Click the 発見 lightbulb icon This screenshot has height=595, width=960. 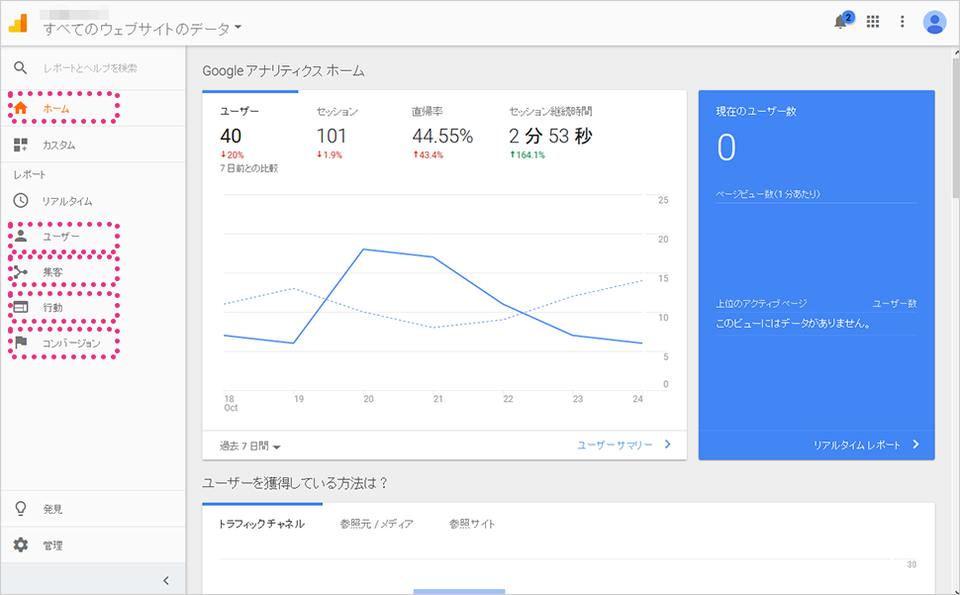pyautogui.click(x=21, y=509)
